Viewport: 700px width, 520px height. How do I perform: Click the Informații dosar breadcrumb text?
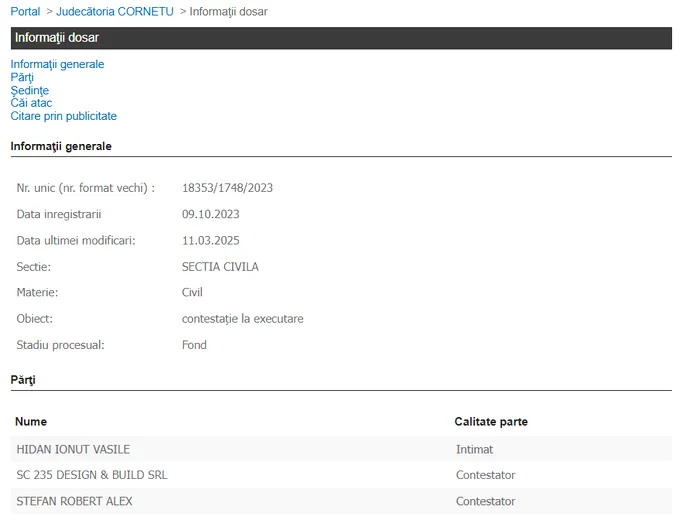pyautogui.click(x=228, y=11)
